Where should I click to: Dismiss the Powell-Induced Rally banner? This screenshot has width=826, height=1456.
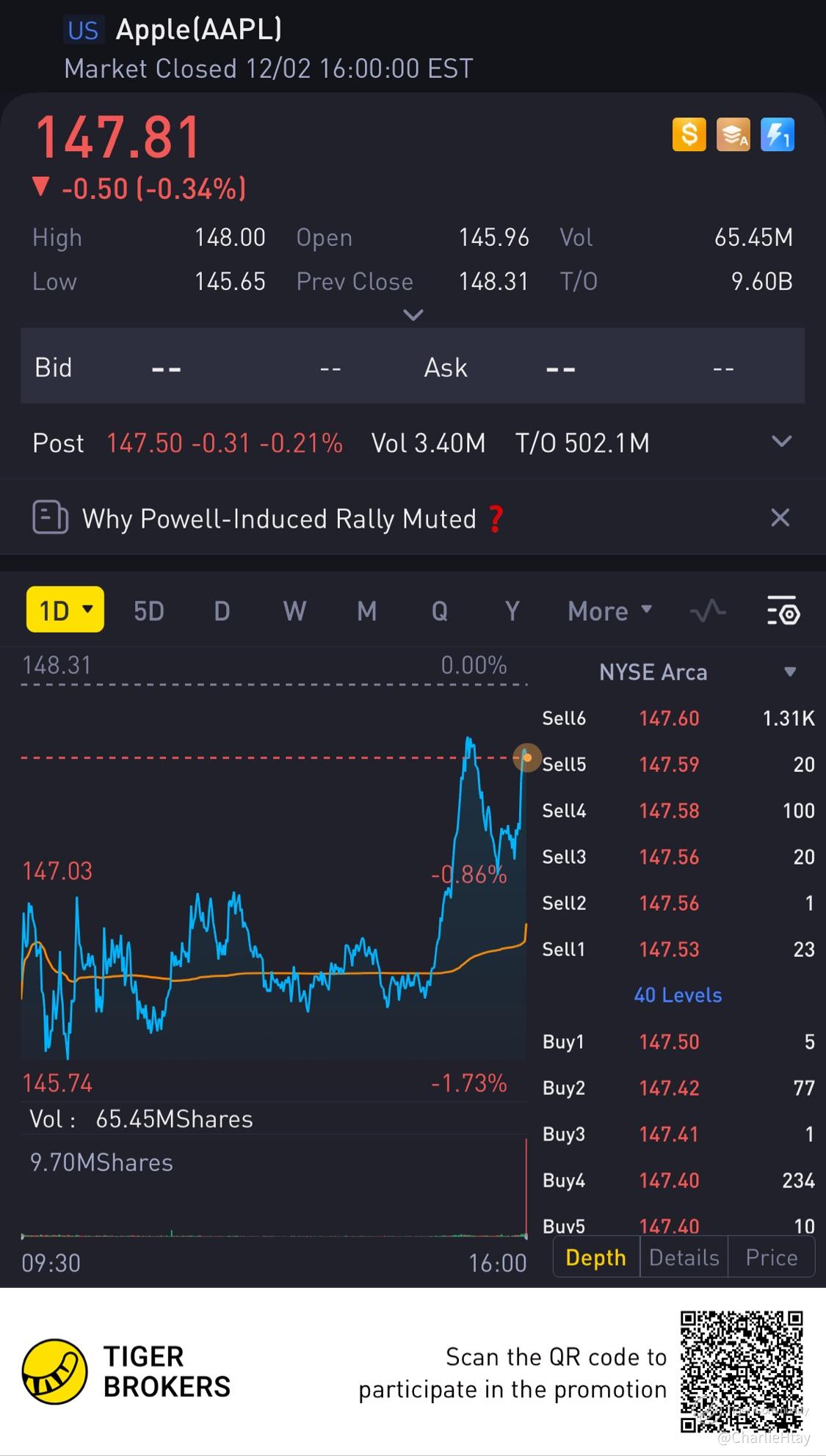point(780,518)
